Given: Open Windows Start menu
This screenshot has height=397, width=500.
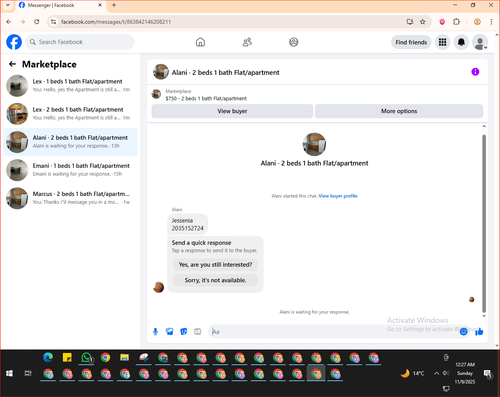Looking at the screenshot, I should click(x=9, y=373).
